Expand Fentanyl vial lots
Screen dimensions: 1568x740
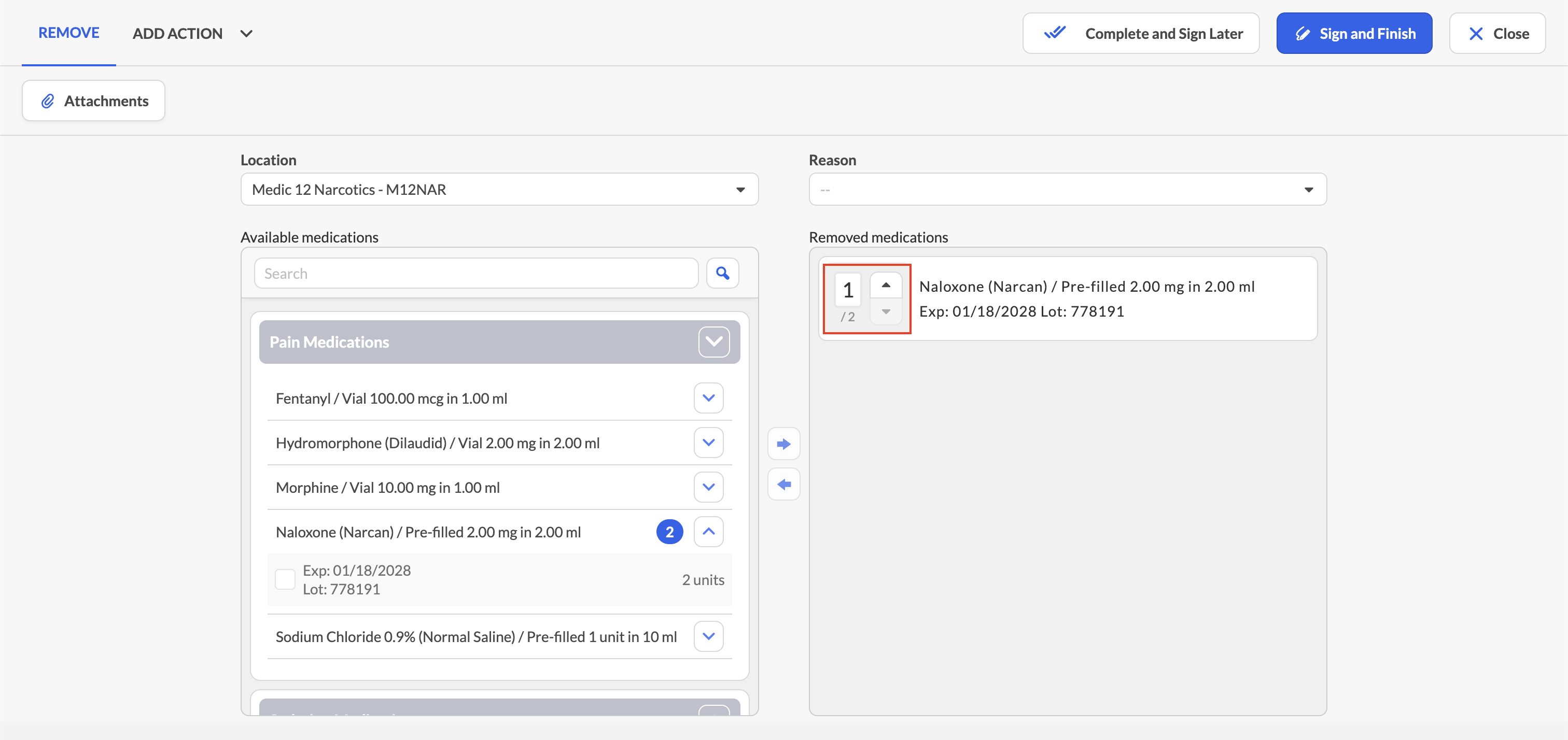708,398
